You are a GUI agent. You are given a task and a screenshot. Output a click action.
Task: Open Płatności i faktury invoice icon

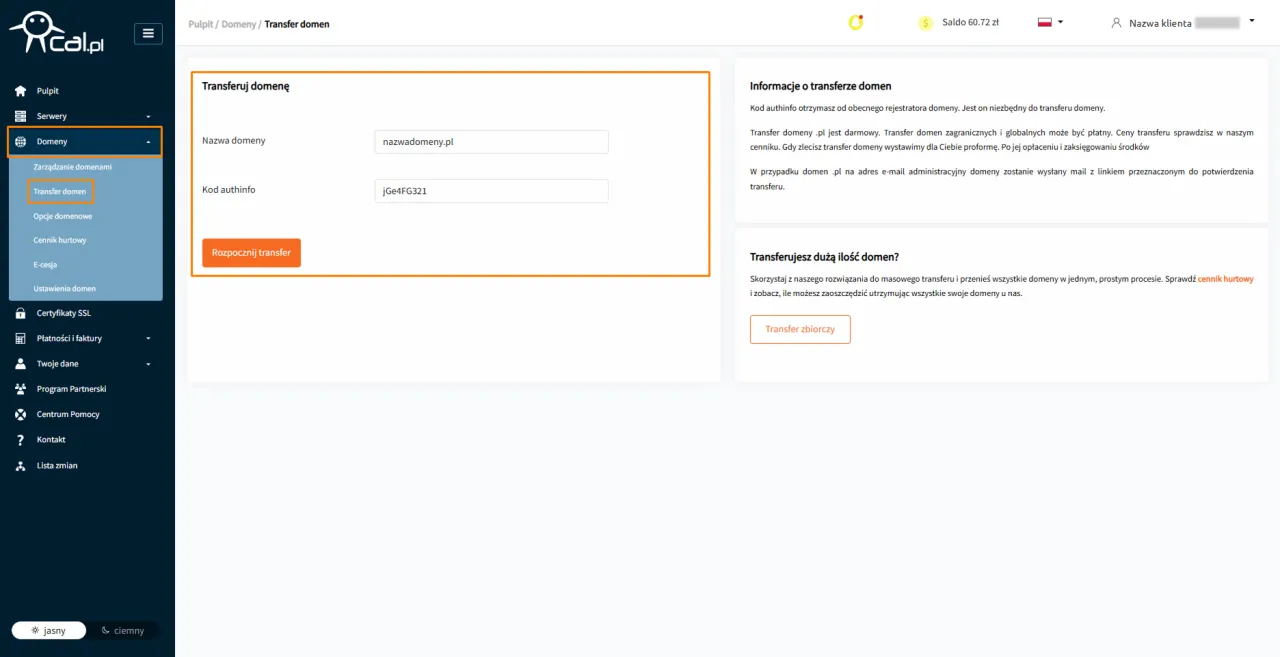pyautogui.click(x=20, y=338)
